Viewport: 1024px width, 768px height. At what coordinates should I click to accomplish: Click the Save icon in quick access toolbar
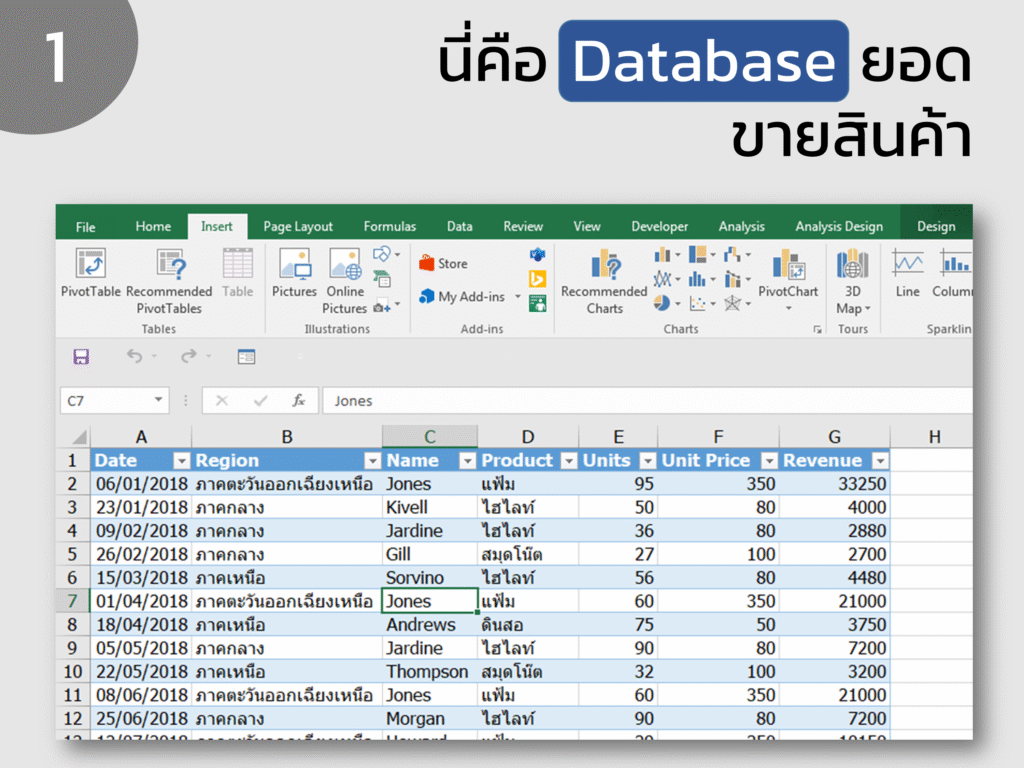point(81,357)
